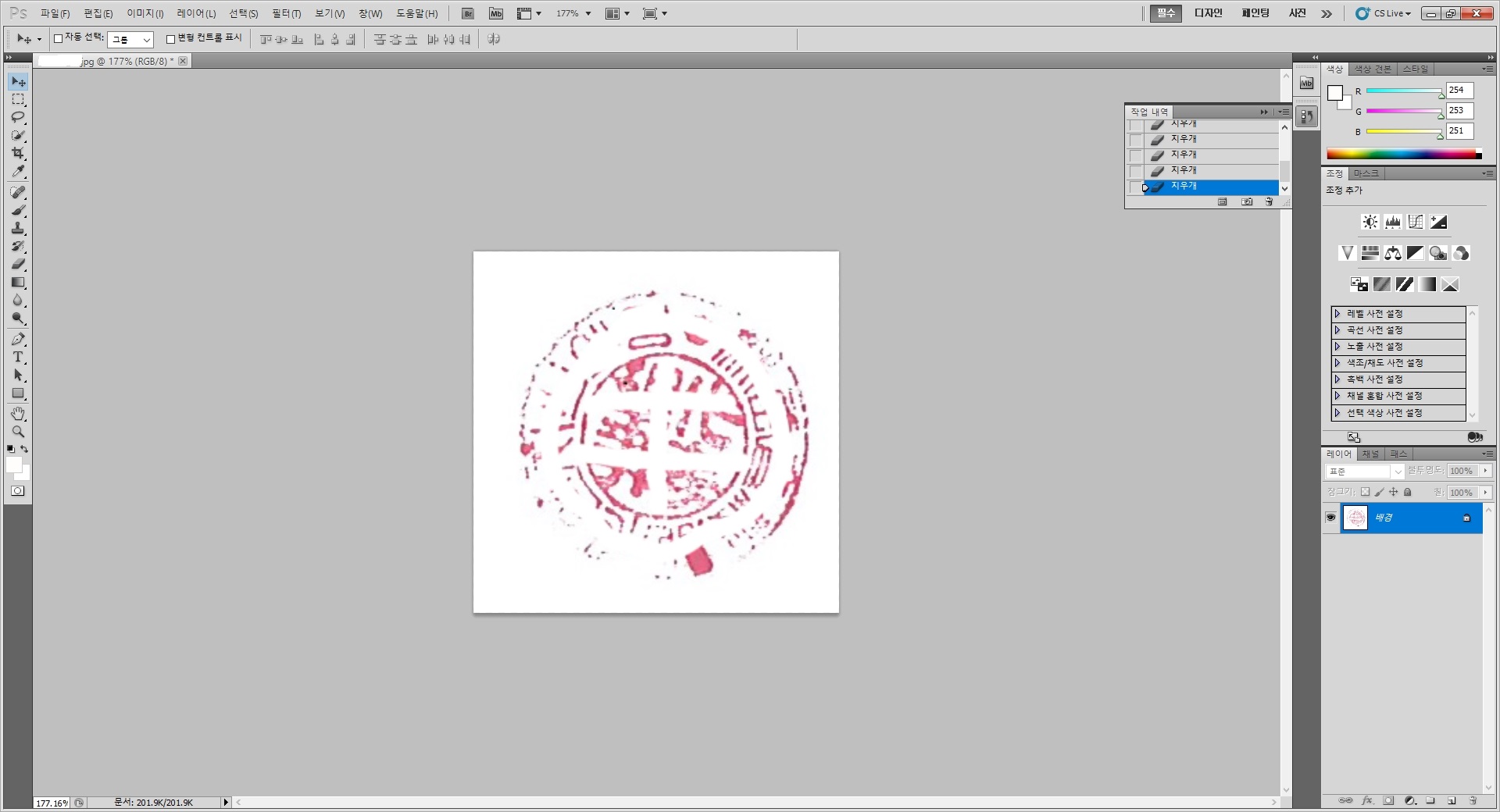Expand 색조/채도 사전 설정 presets

coord(1337,363)
